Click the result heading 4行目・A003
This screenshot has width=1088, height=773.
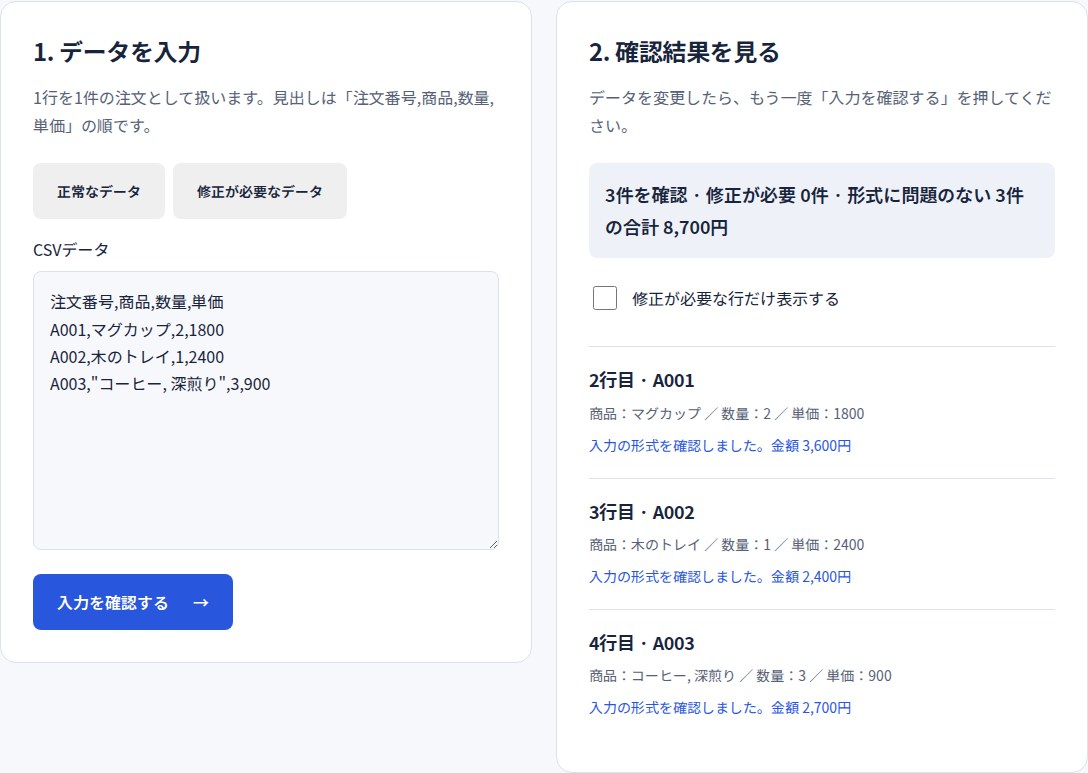click(x=642, y=643)
